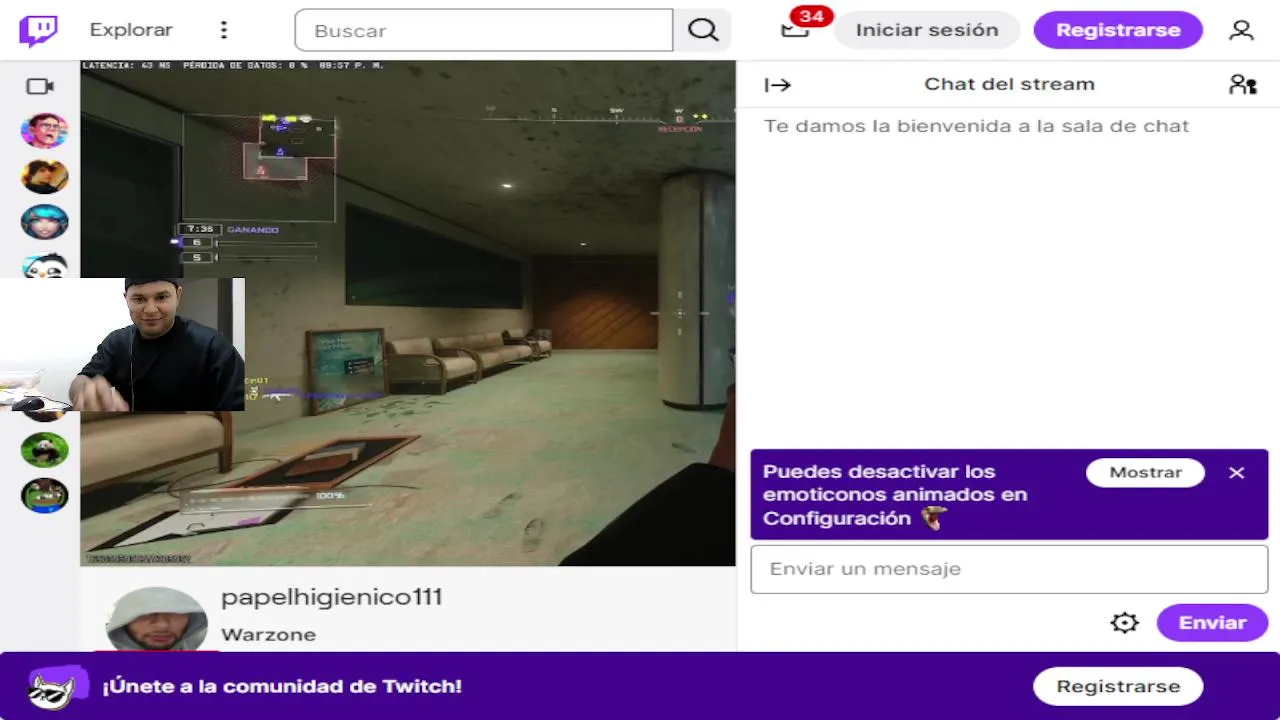Open the Twitch home logo

(x=38, y=30)
